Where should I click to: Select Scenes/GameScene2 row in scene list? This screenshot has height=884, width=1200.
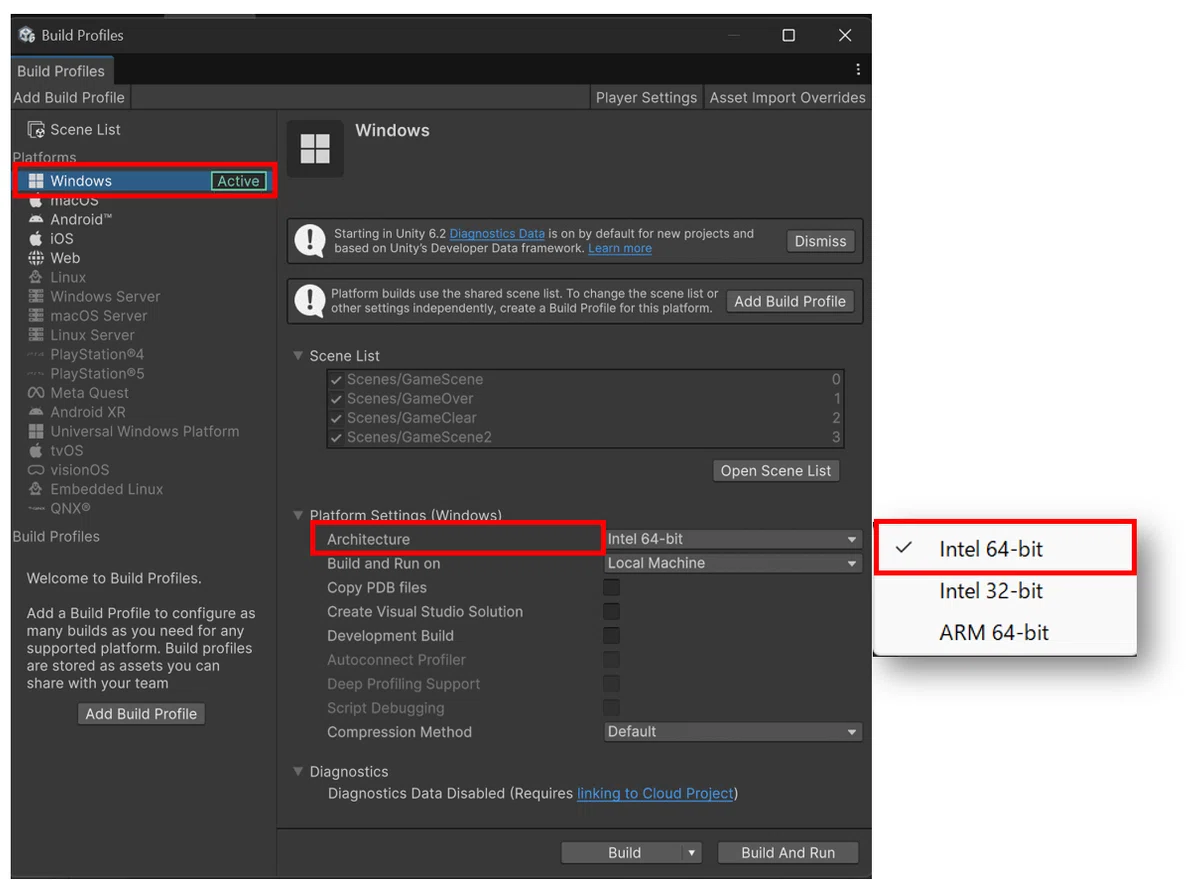tap(585, 437)
